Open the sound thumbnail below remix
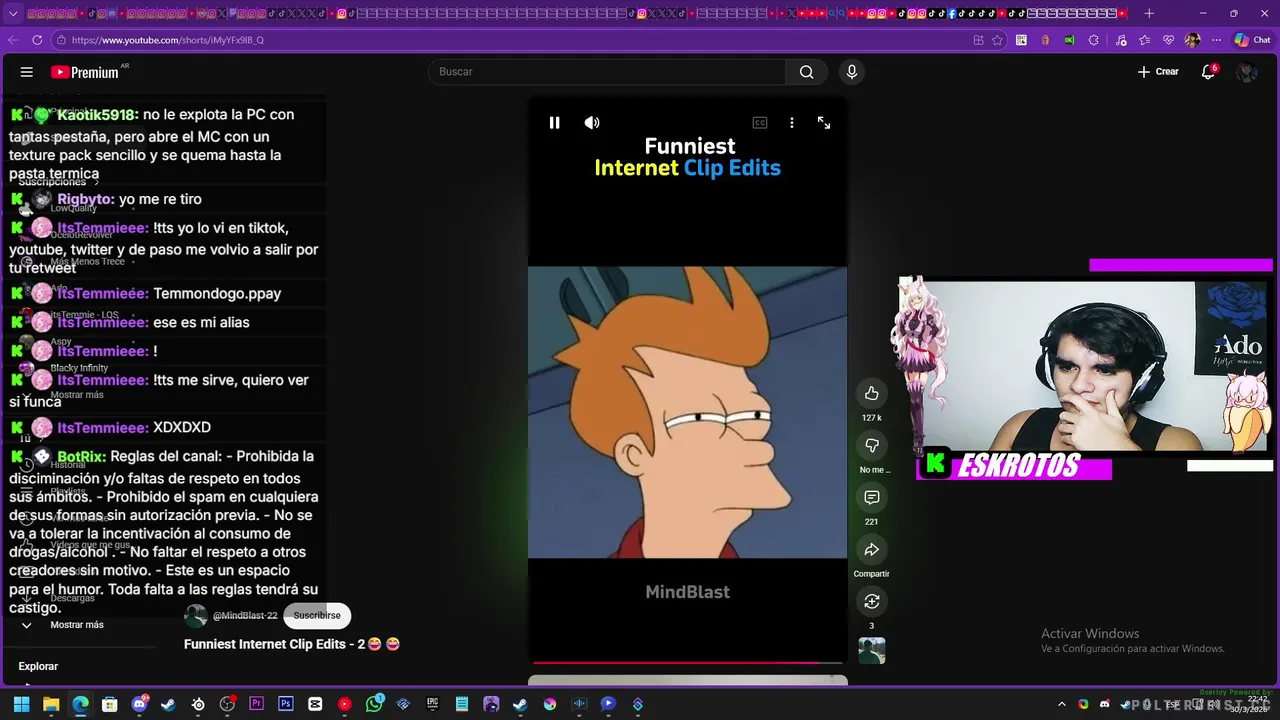The image size is (1280, 720). pos(872,652)
